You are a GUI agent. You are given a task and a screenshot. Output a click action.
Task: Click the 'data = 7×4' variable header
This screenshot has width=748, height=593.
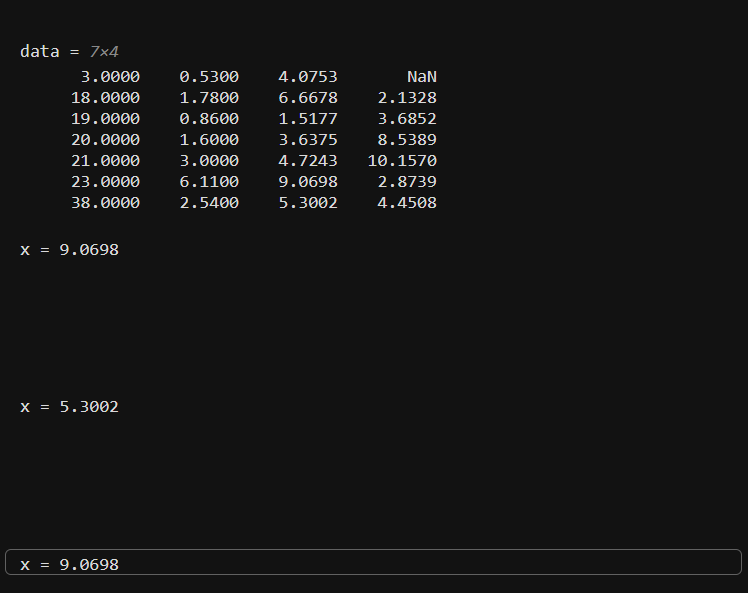pyautogui.click(x=69, y=52)
